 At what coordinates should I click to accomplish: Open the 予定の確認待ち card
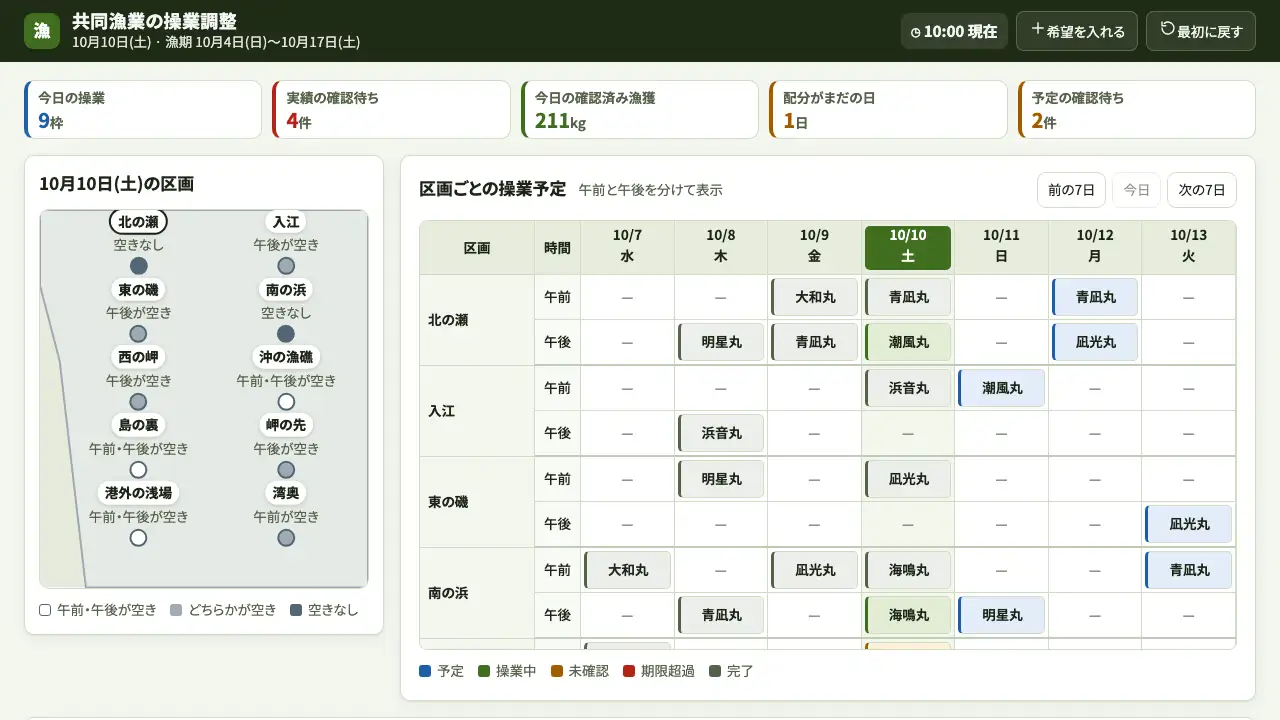1137,110
